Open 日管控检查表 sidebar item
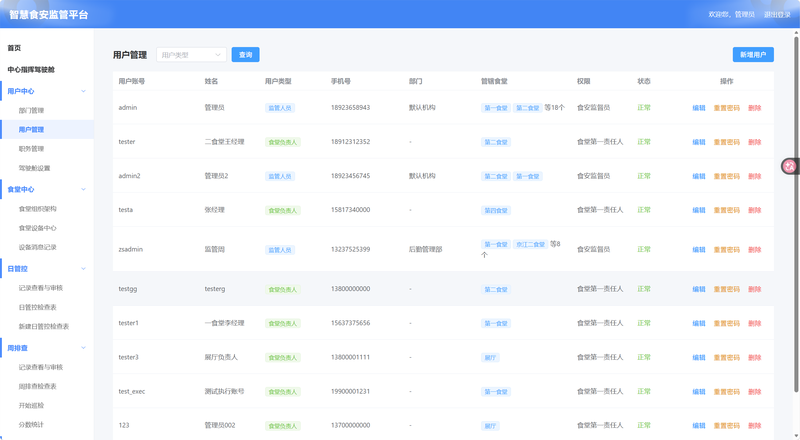800x440 pixels. [38, 307]
